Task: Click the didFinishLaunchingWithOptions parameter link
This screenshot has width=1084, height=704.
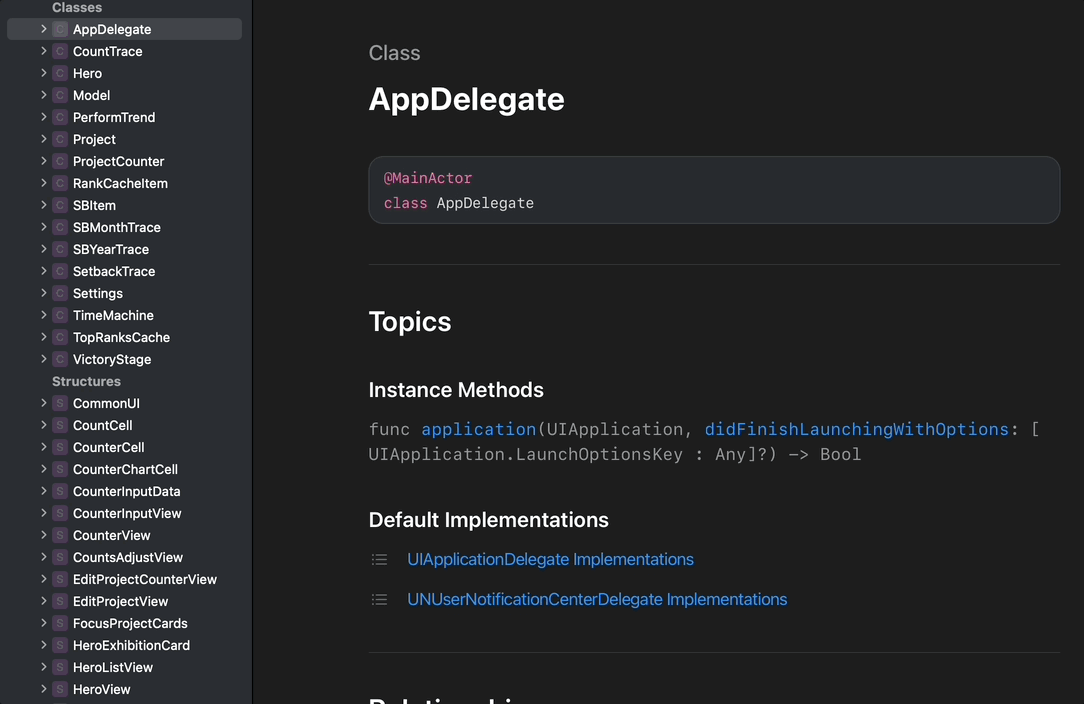Action: coord(856,429)
